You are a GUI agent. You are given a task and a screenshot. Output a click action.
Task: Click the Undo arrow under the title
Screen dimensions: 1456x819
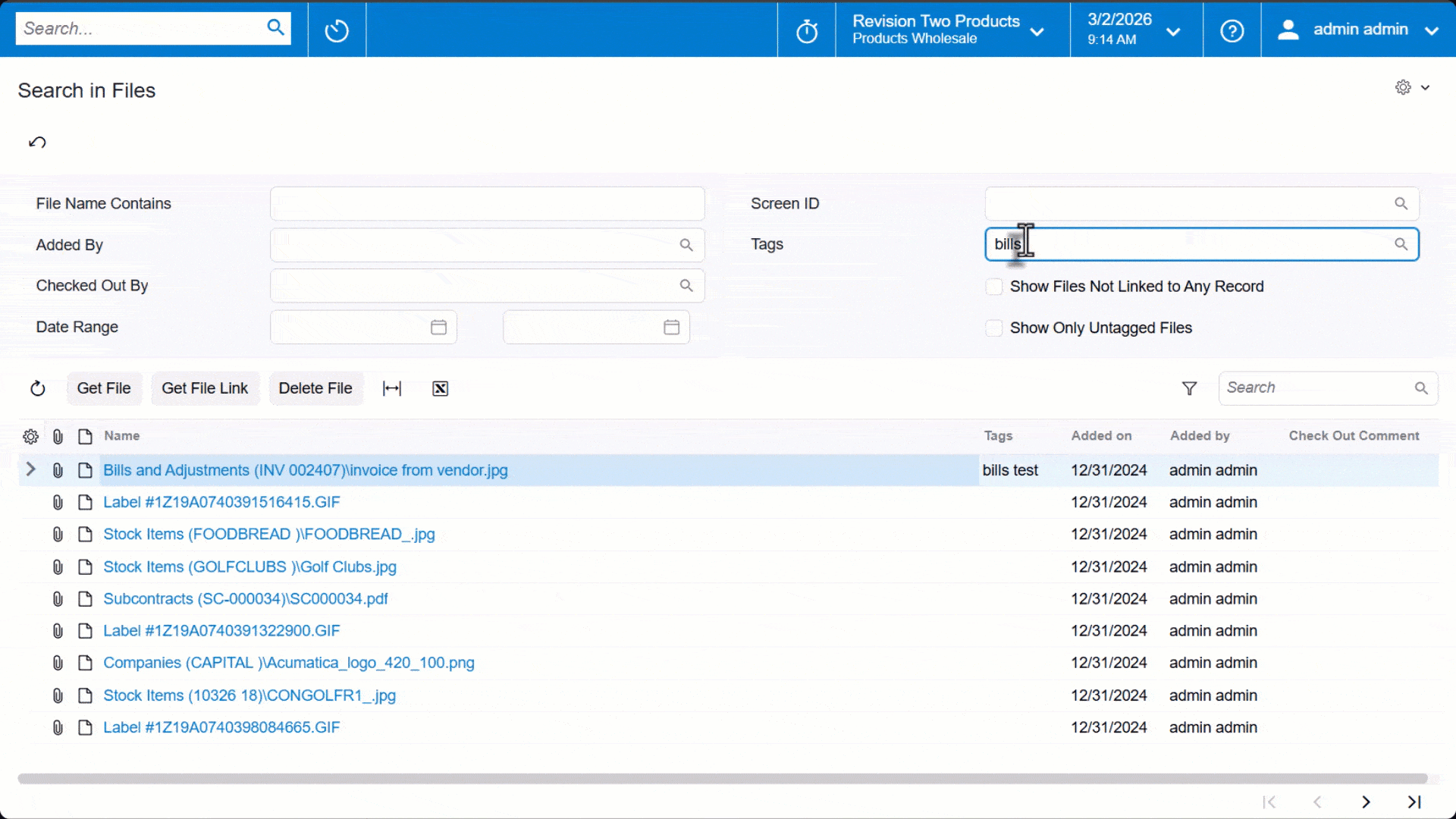click(37, 143)
